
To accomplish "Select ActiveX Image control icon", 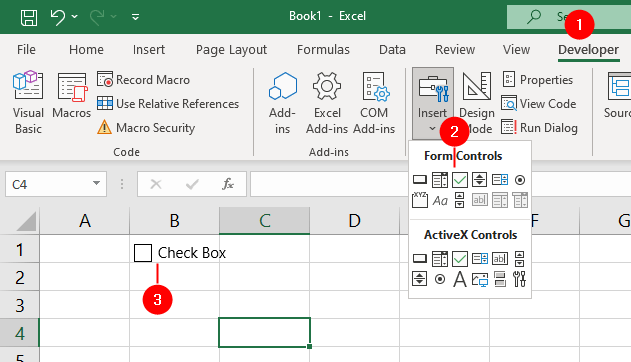I will click(480, 279).
